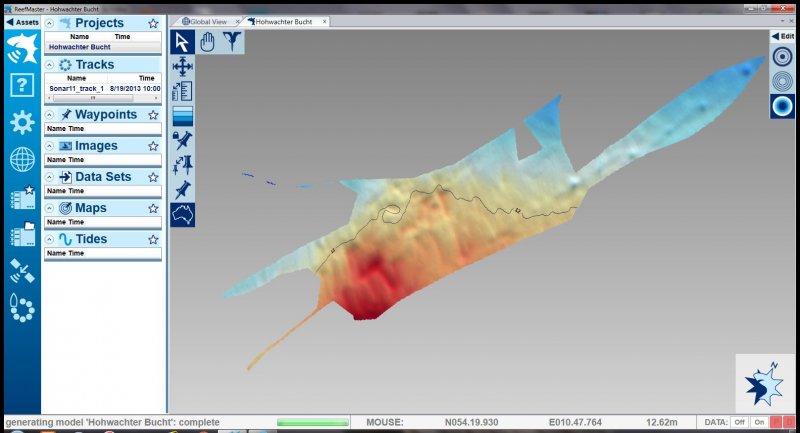The width and height of the screenshot is (800, 433).
Task: Click the Tracks Name column header
Action: tap(77, 78)
